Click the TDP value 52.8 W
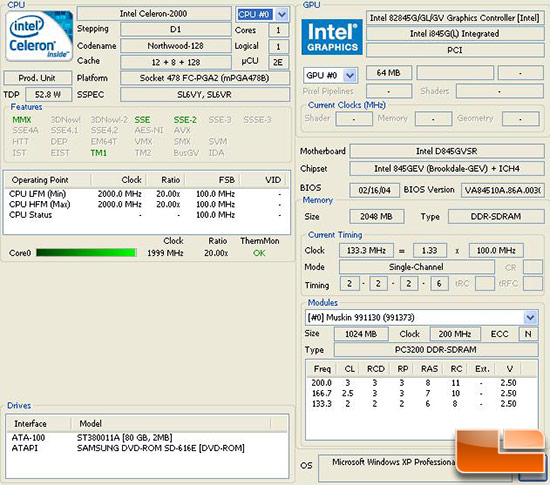This screenshot has width=550, height=485. coord(48,95)
